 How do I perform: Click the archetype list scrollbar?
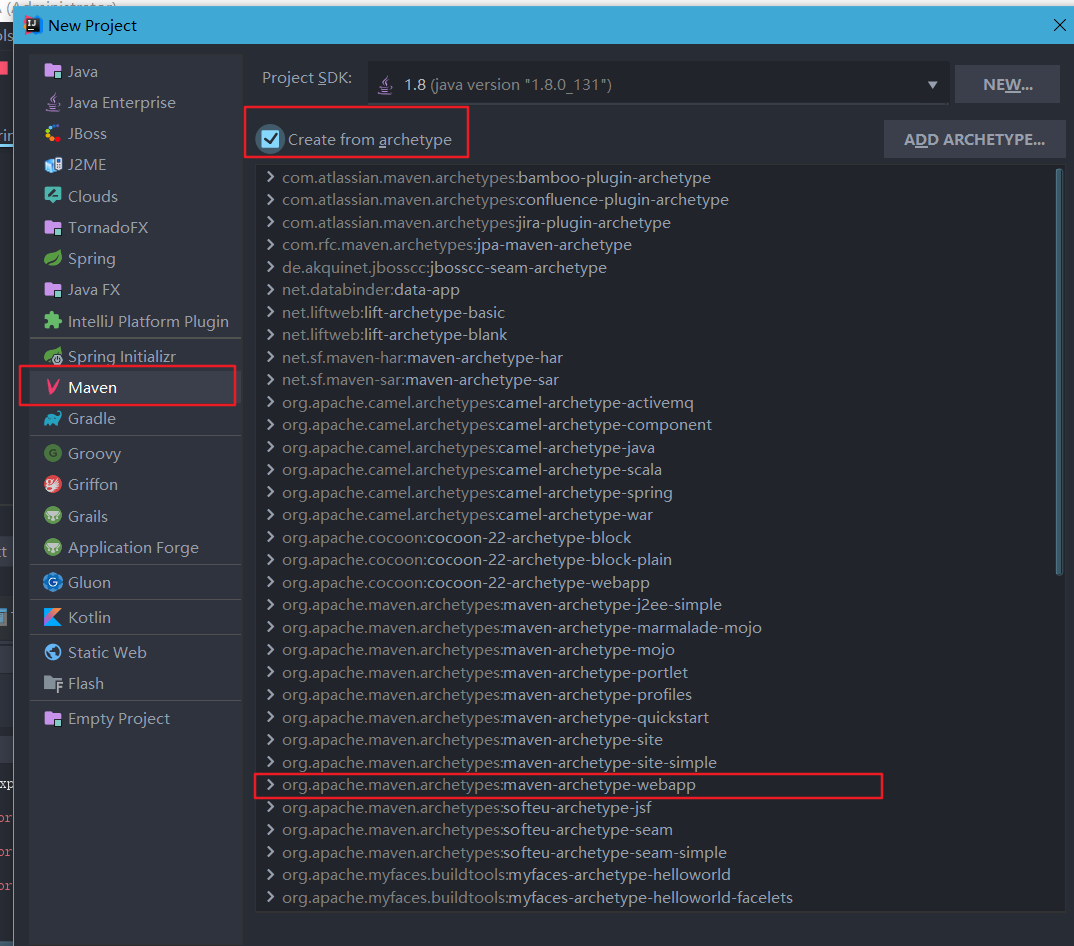point(1059,373)
